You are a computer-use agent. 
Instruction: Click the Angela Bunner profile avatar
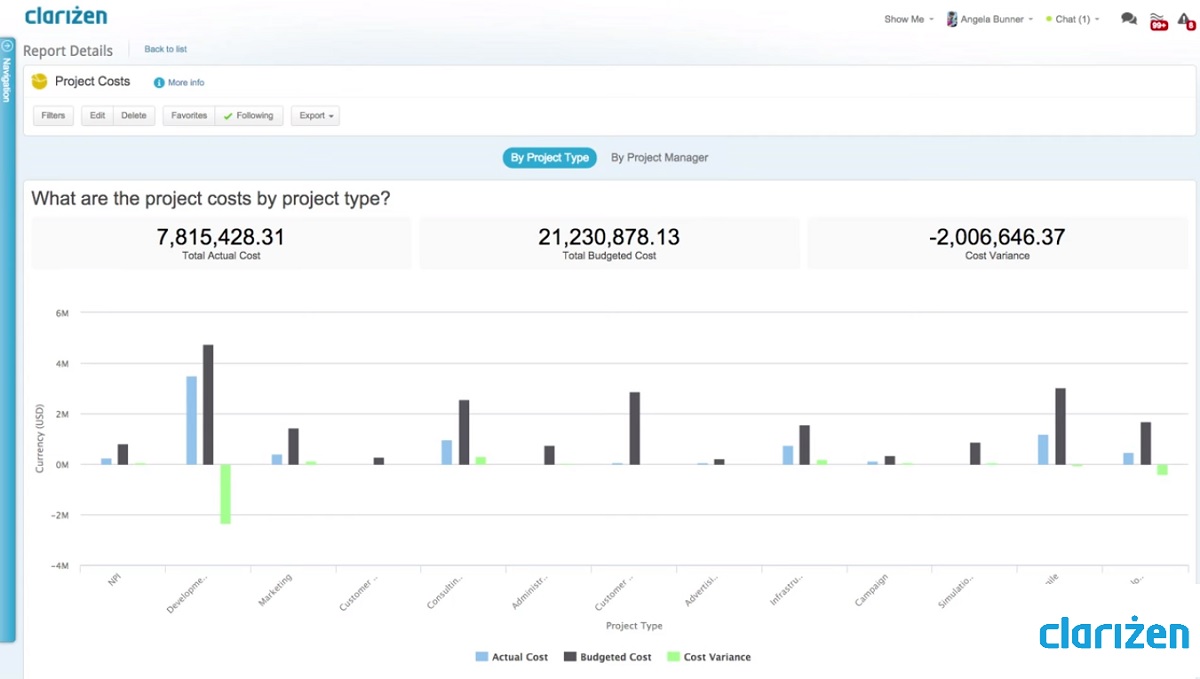point(952,19)
